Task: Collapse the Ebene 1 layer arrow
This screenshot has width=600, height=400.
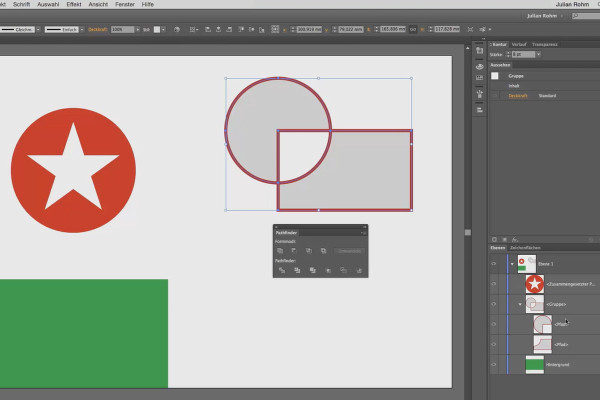Action: click(x=512, y=264)
